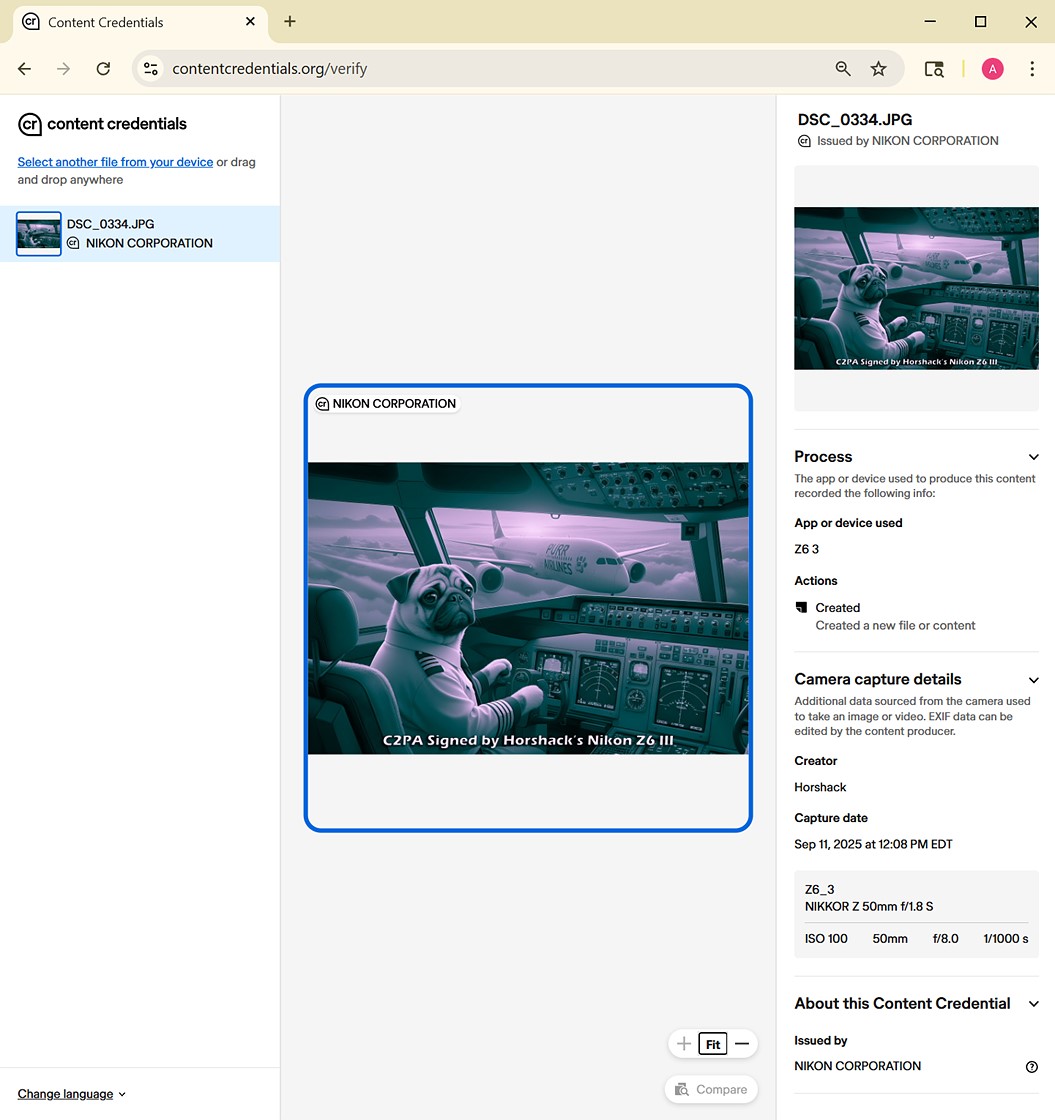
Task: Open the Change language dropdown
Action: click(x=72, y=1094)
